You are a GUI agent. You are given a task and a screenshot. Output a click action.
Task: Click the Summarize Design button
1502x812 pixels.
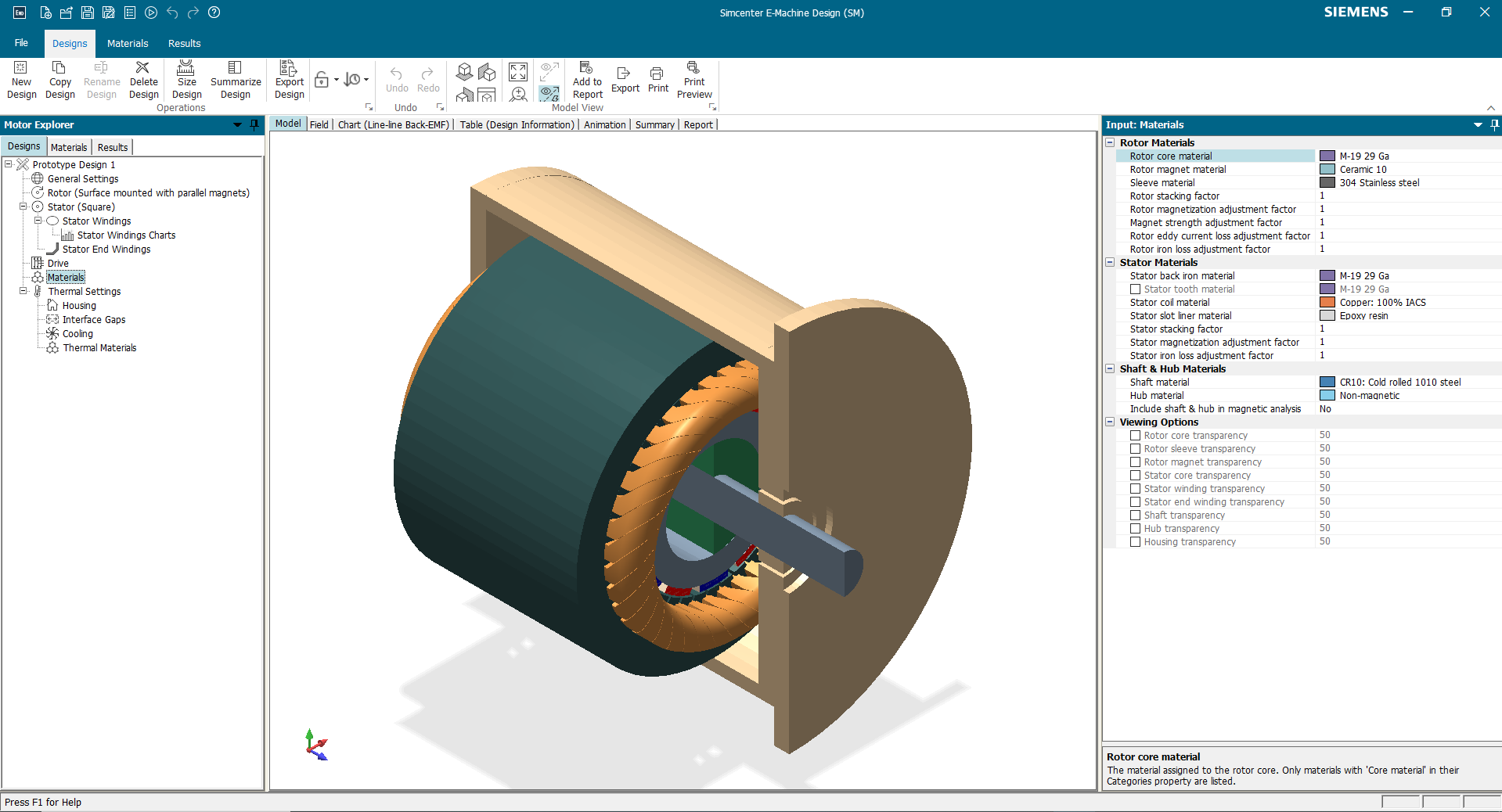[x=236, y=80]
